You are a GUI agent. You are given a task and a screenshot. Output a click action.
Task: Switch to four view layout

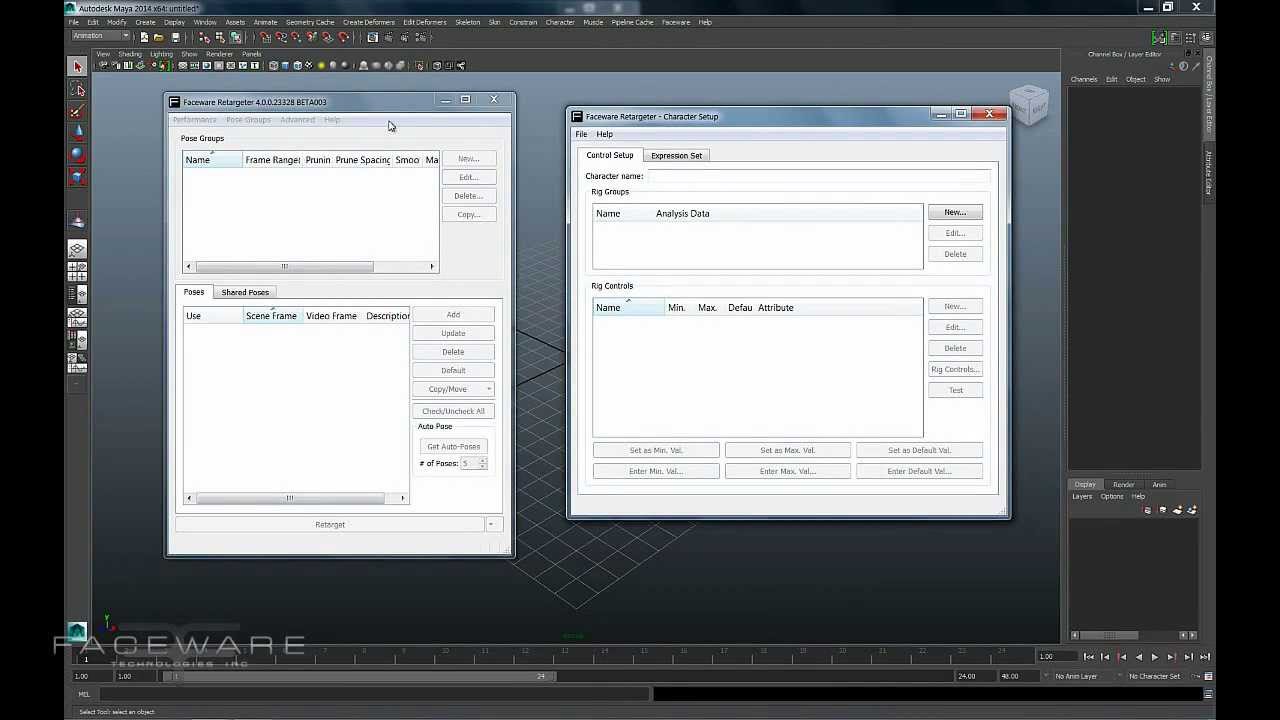pos(77,271)
